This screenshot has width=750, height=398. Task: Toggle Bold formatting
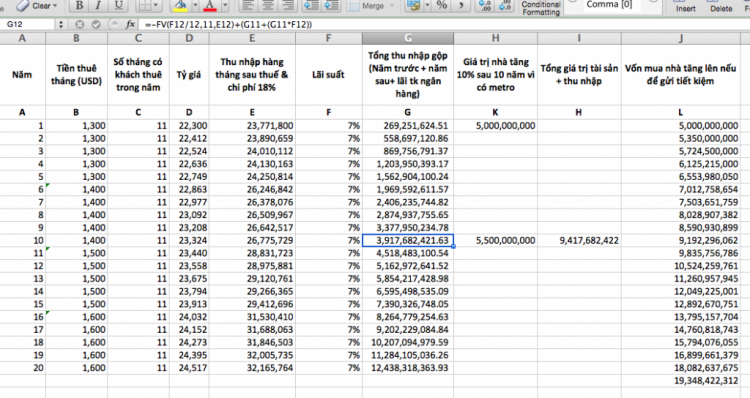tap(79, 5)
